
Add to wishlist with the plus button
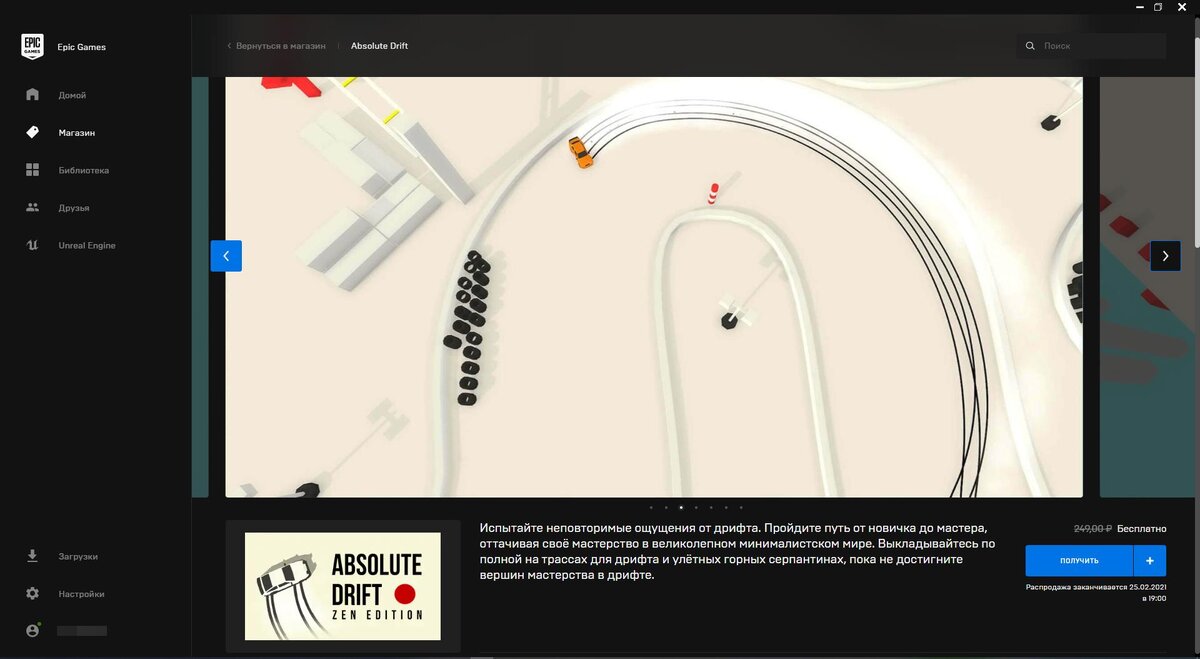click(1150, 561)
